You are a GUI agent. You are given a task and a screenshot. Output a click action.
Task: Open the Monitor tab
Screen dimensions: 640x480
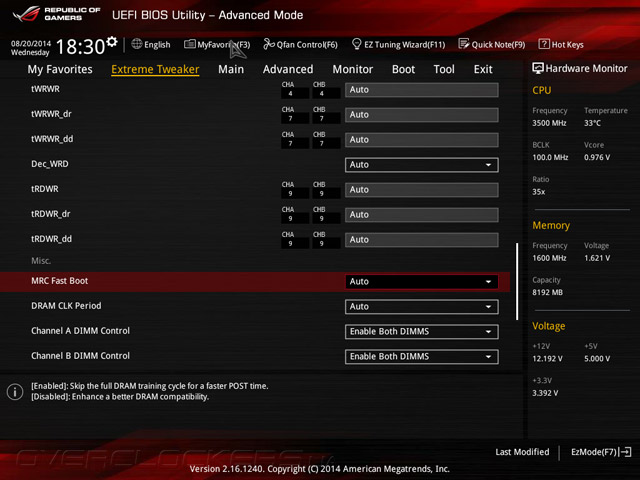(353, 69)
